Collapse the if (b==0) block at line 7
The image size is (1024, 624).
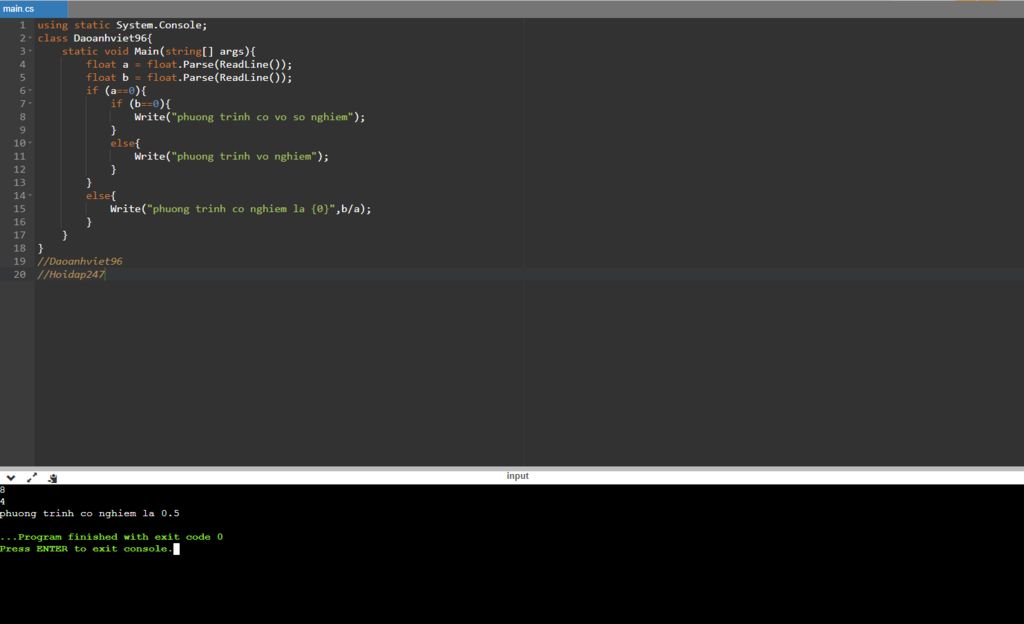coord(30,104)
